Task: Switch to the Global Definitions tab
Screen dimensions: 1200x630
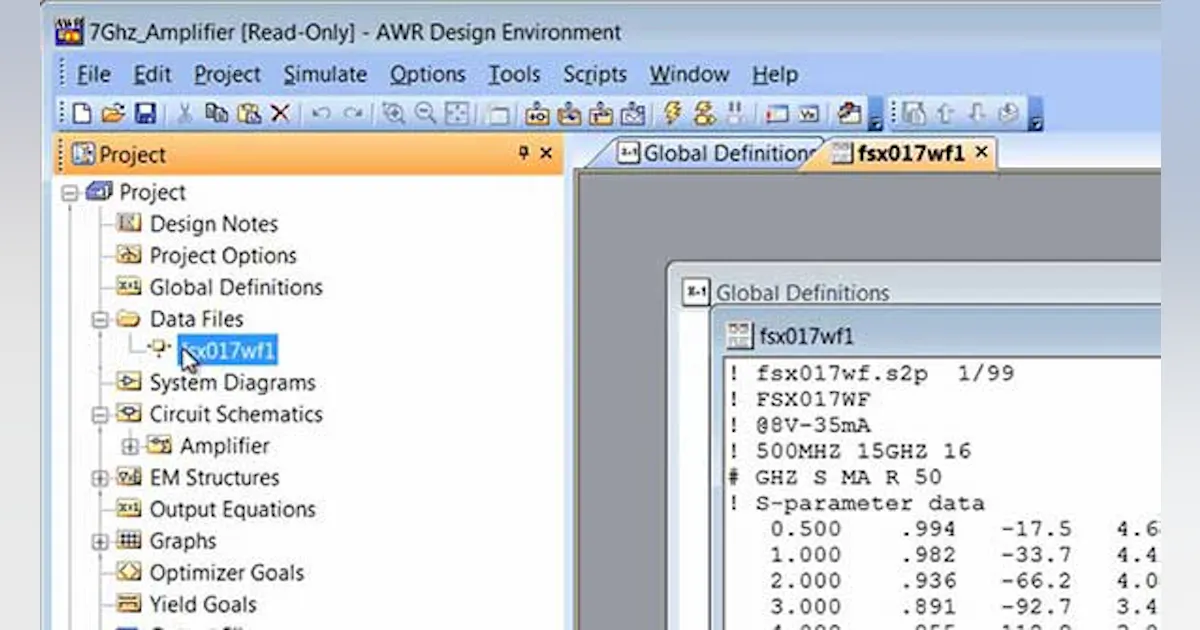Action: pyautogui.click(x=715, y=153)
